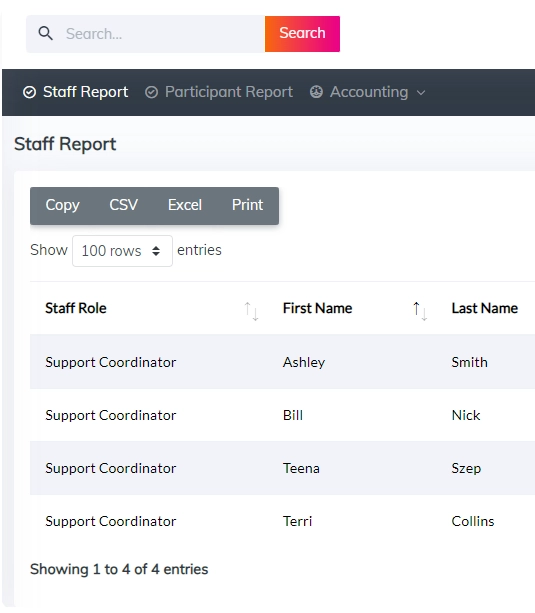Copy the table using Copy button

tap(62, 205)
